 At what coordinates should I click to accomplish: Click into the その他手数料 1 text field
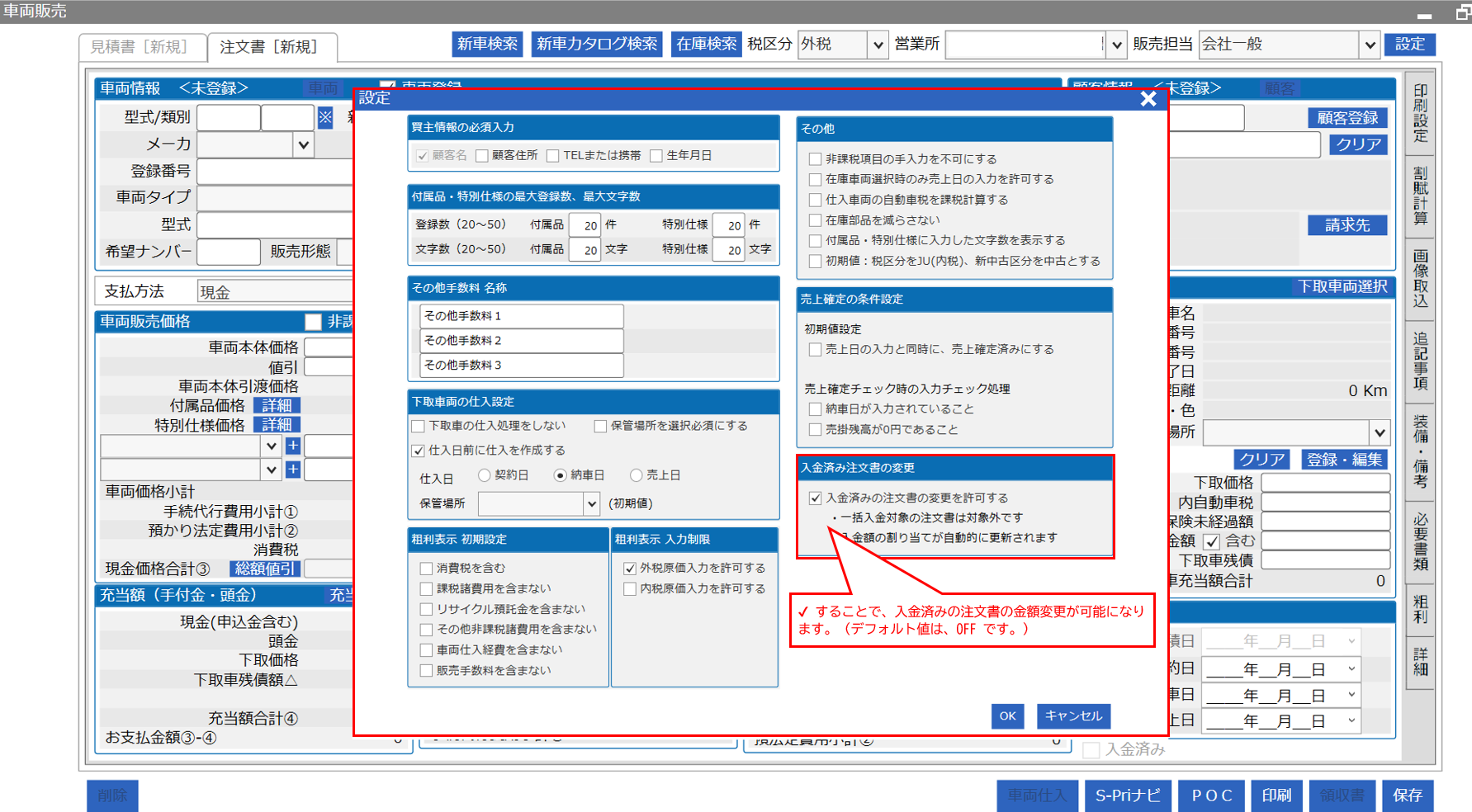(x=521, y=316)
